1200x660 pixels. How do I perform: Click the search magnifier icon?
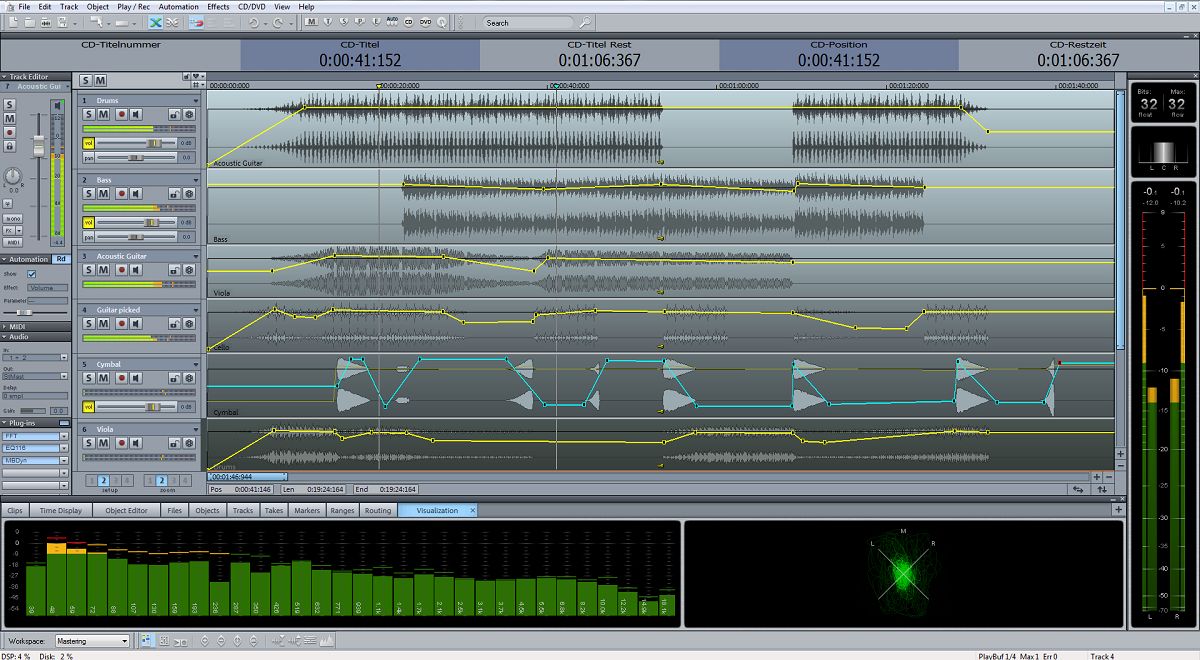pyautogui.click(x=584, y=22)
